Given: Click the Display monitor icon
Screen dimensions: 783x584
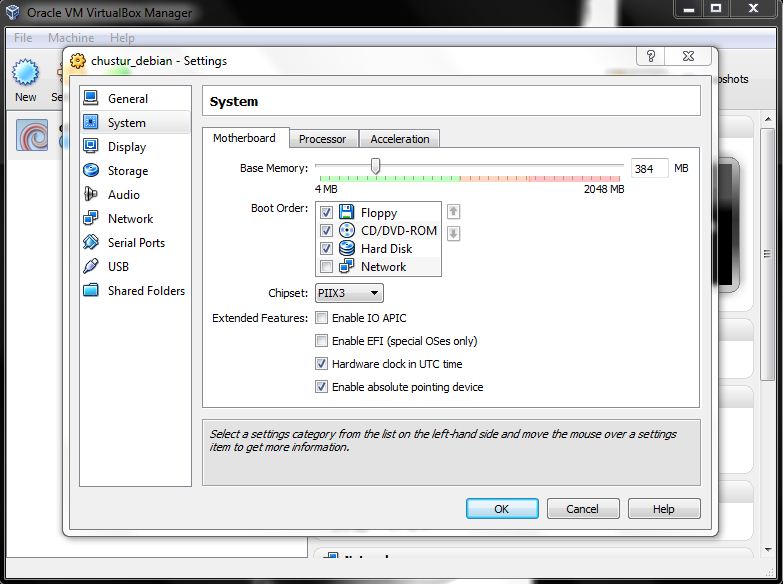Looking at the screenshot, I should (x=91, y=146).
